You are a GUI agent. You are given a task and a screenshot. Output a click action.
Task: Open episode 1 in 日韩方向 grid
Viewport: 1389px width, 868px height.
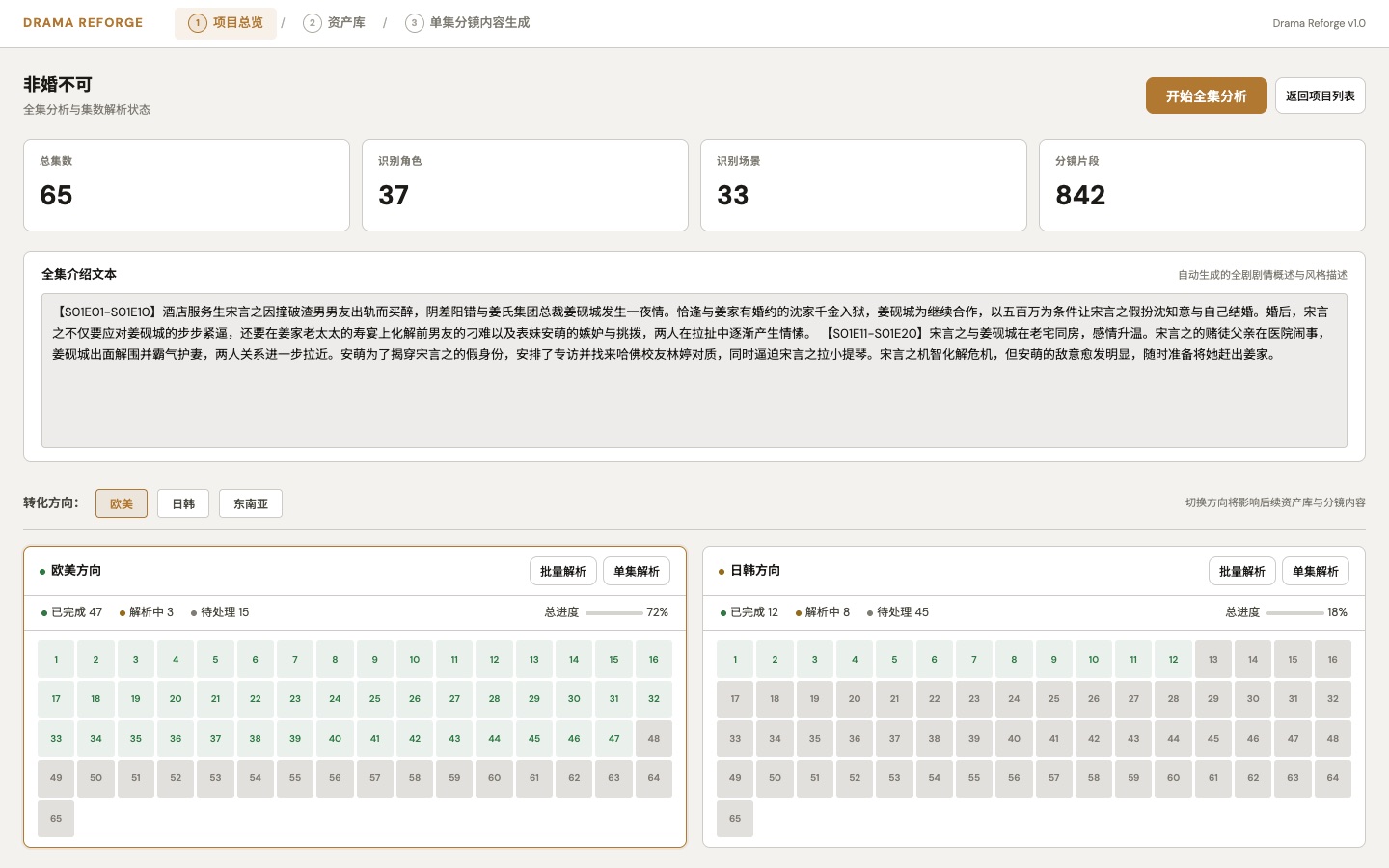coord(735,660)
